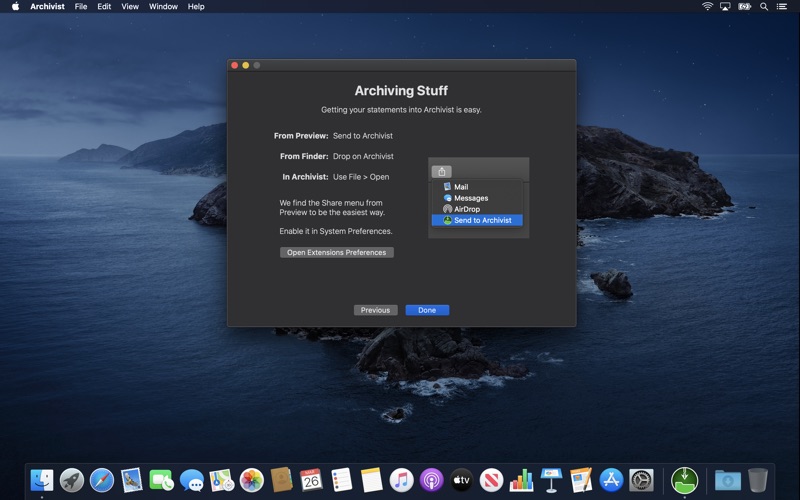This screenshot has height=500, width=800.
Task: Open Finder from the Dock
Action: click(42, 480)
